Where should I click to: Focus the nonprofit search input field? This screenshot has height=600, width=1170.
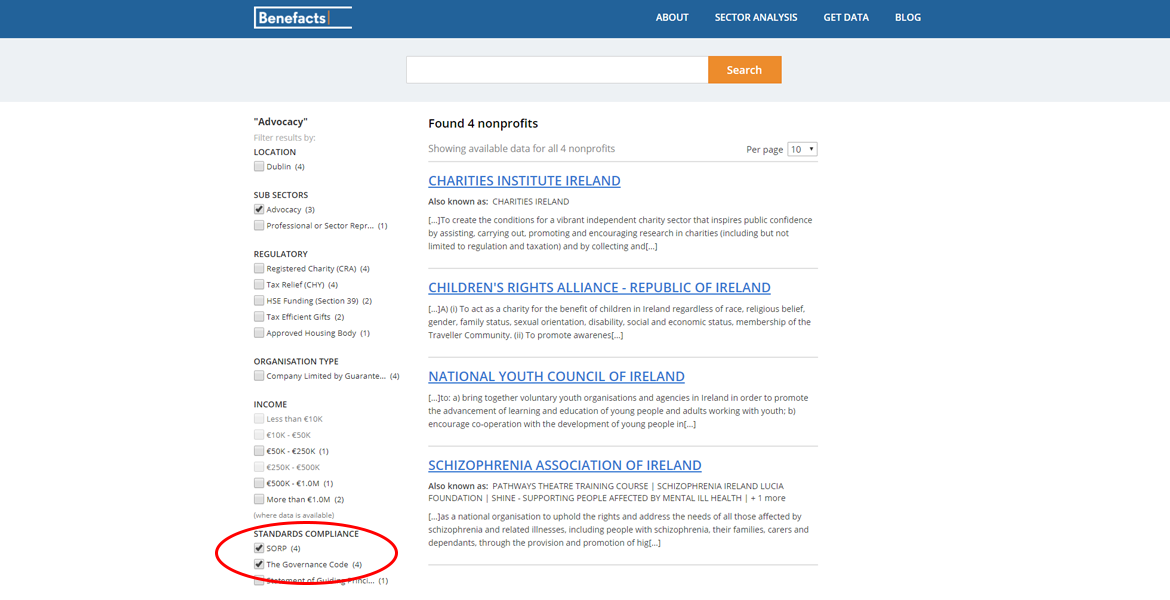557,70
